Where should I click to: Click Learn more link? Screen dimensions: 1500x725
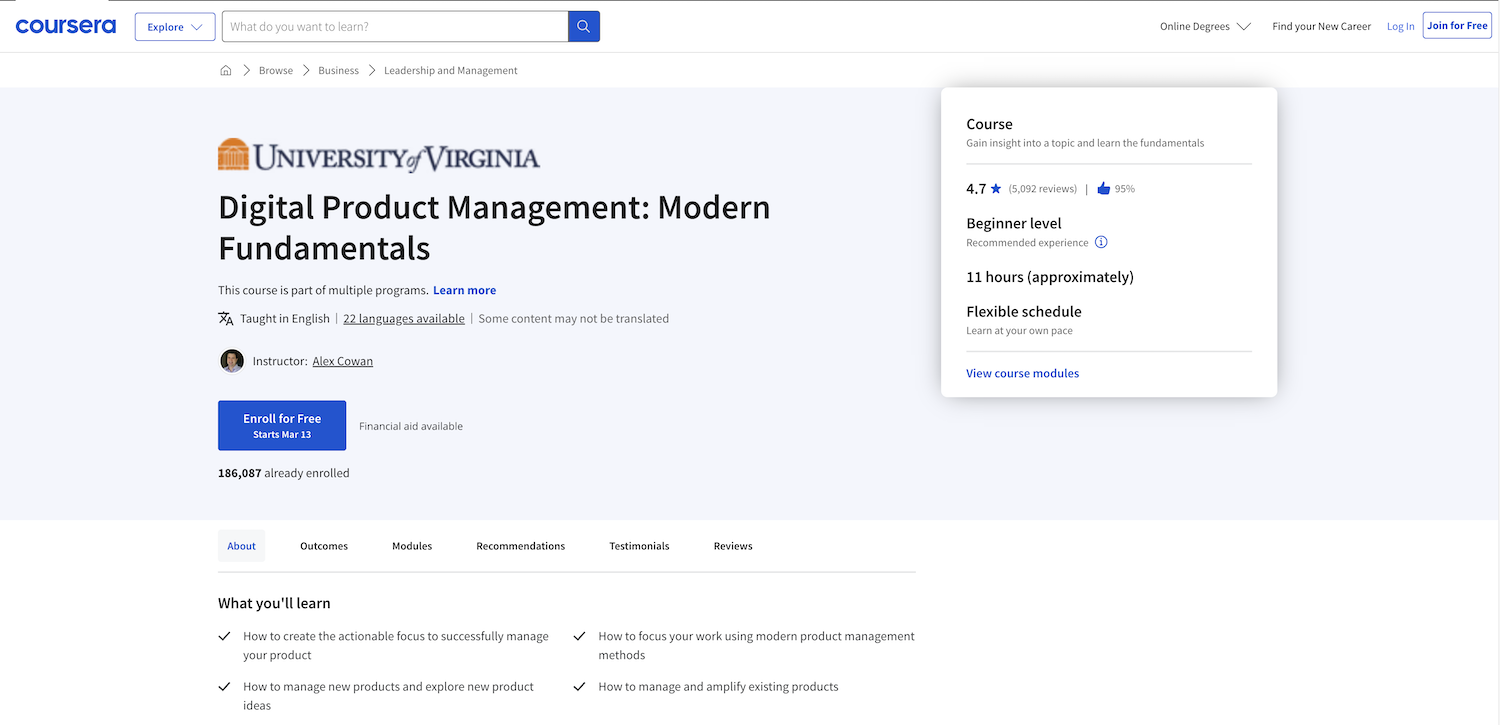465,290
